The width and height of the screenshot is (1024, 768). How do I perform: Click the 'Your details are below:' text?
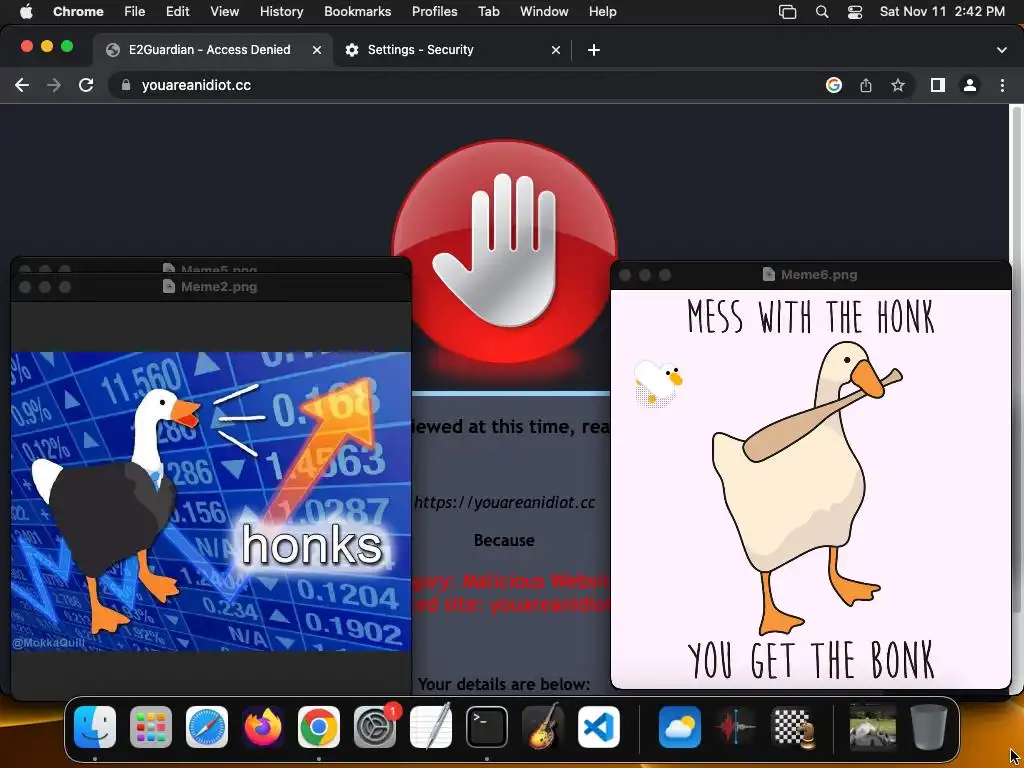(x=504, y=684)
